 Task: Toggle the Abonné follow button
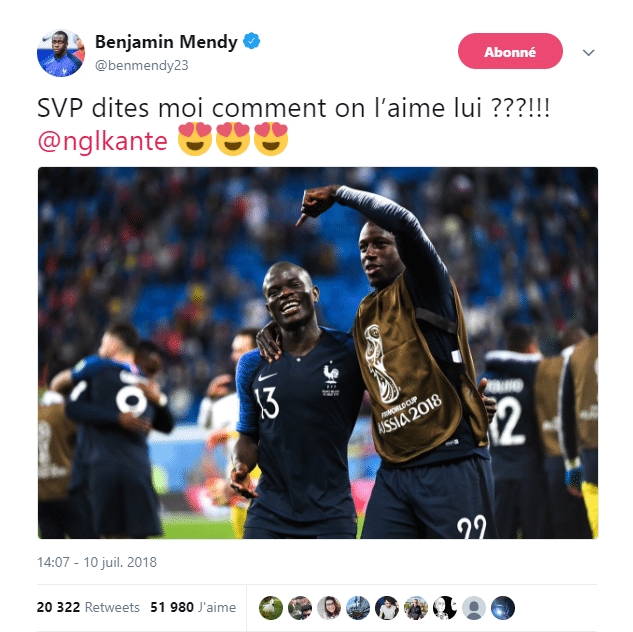tap(510, 51)
